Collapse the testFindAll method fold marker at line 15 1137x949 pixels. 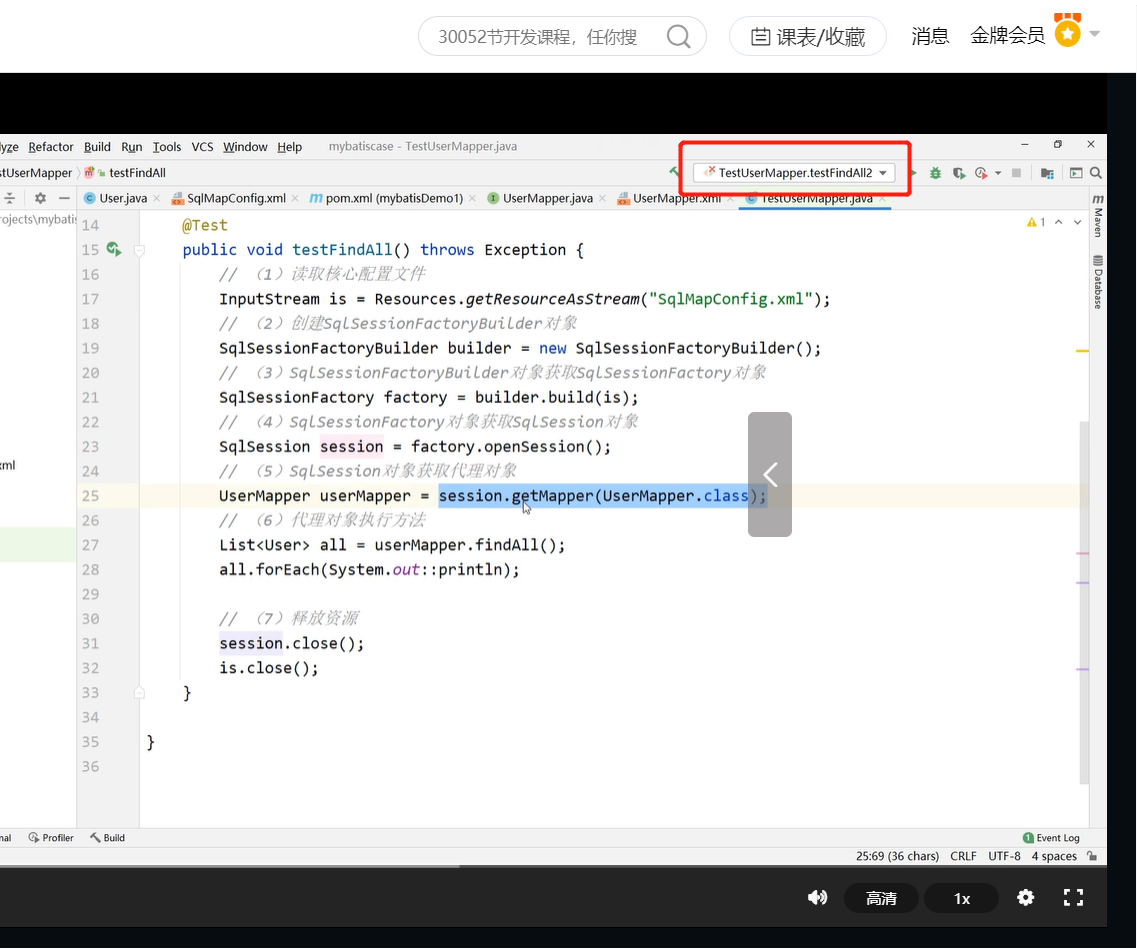(139, 250)
